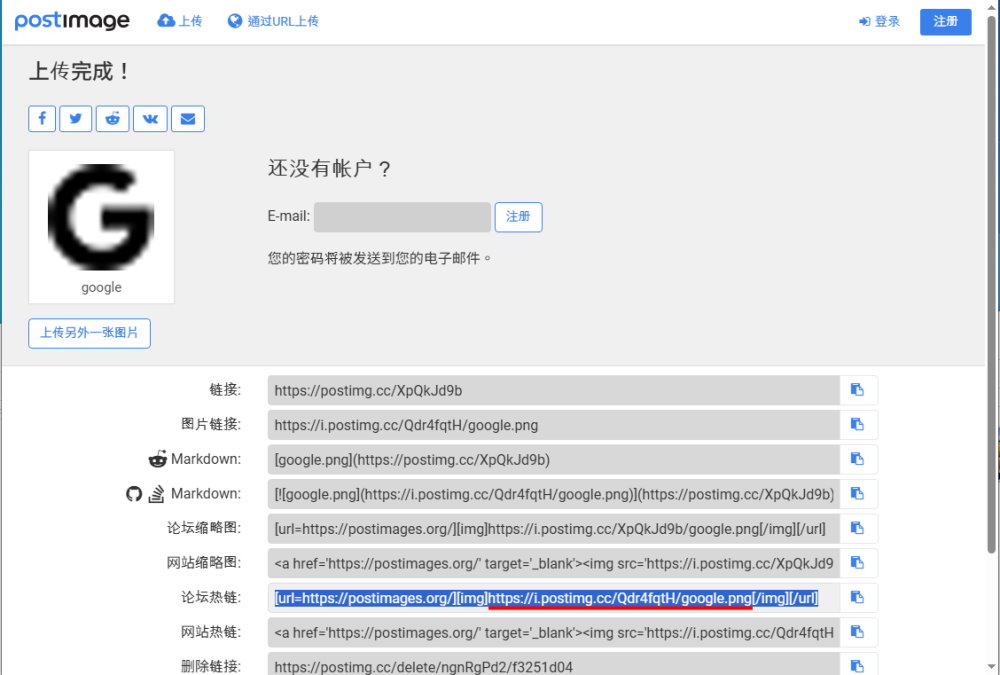The height and width of the screenshot is (675, 1000).
Task: Copy the 链接 link field
Action: (x=858, y=390)
